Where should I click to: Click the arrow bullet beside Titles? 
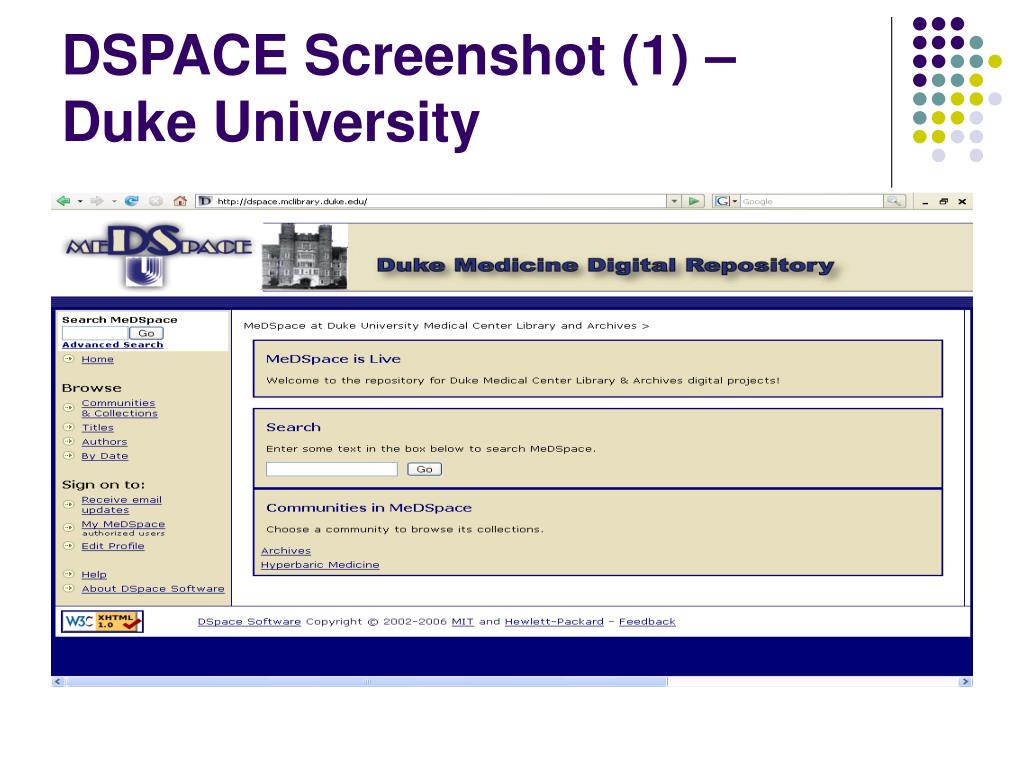tap(69, 427)
